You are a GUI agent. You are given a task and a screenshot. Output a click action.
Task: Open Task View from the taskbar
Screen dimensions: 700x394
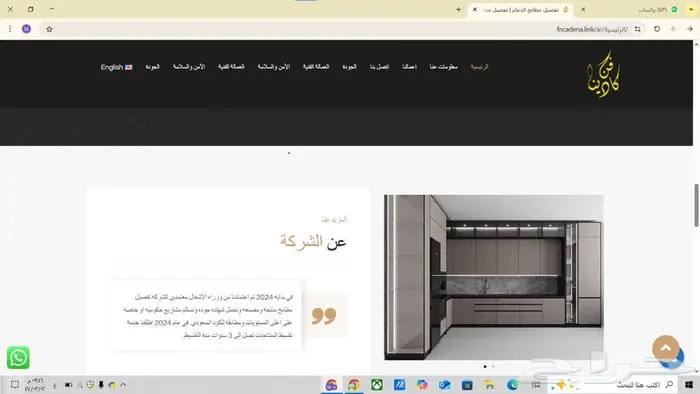click(x=536, y=385)
